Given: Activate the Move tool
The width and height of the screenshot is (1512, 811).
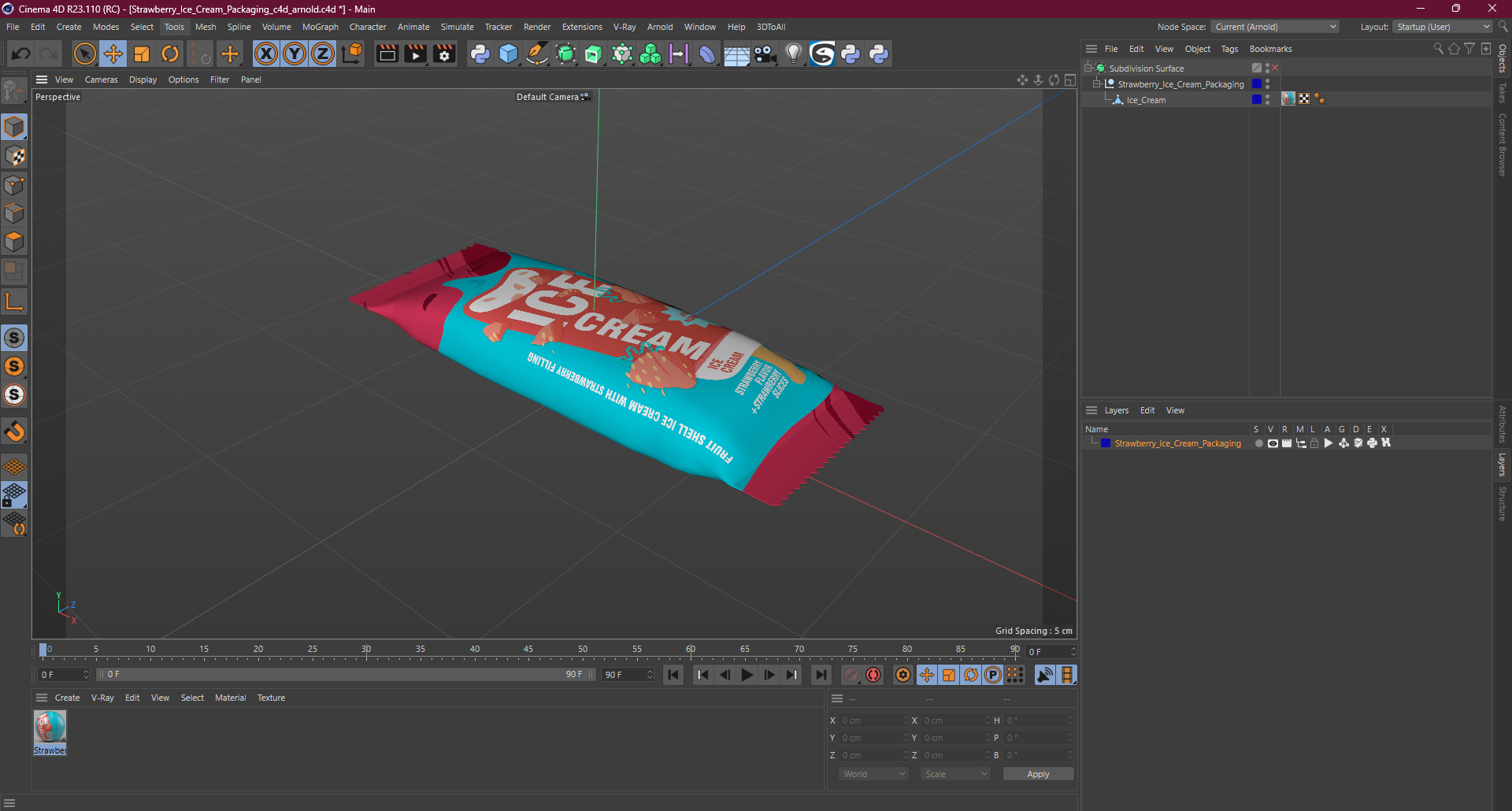Looking at the screenshot, I should point(113,54).
